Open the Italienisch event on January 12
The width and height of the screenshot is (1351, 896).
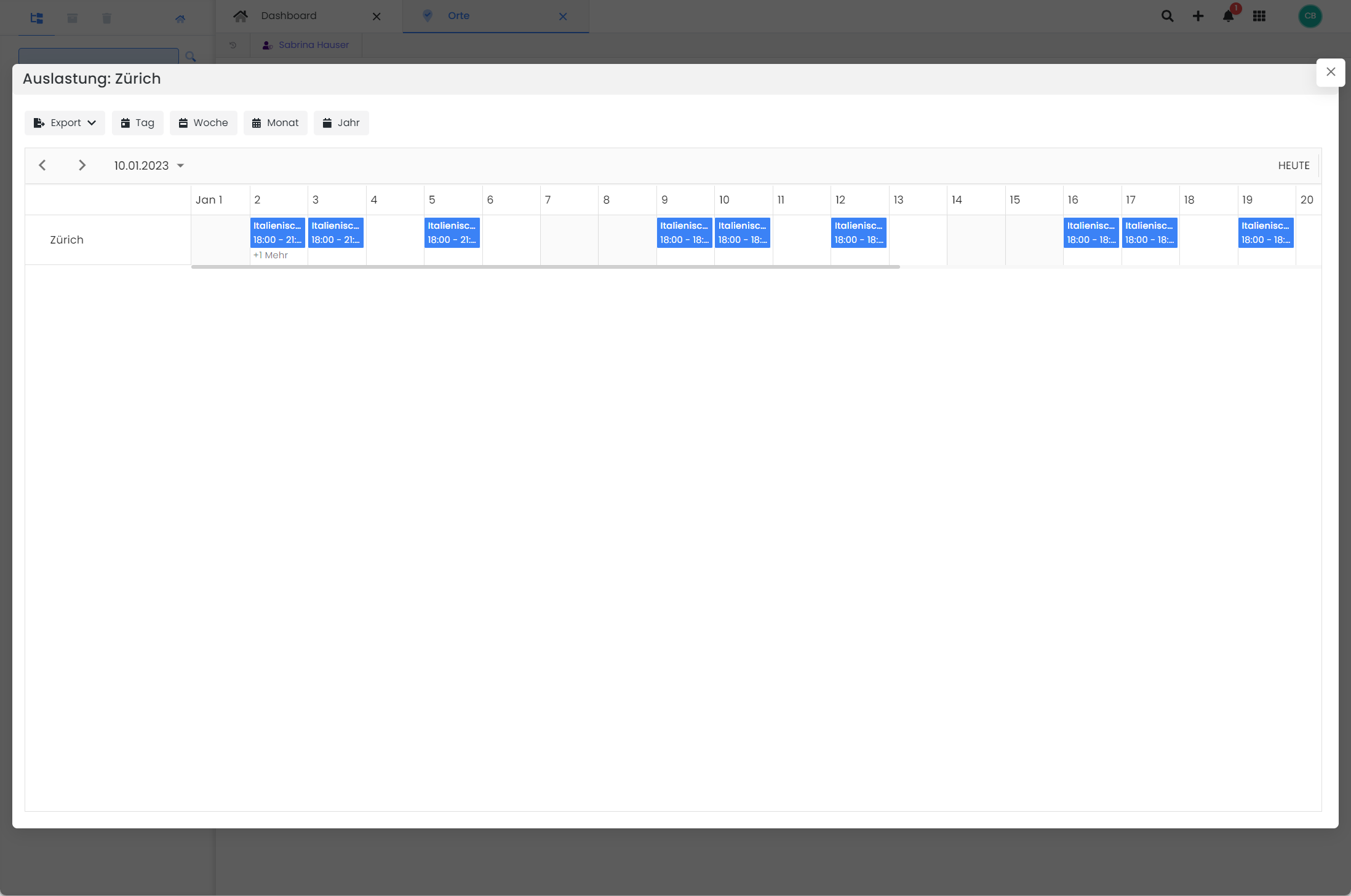tap(858, 232)
